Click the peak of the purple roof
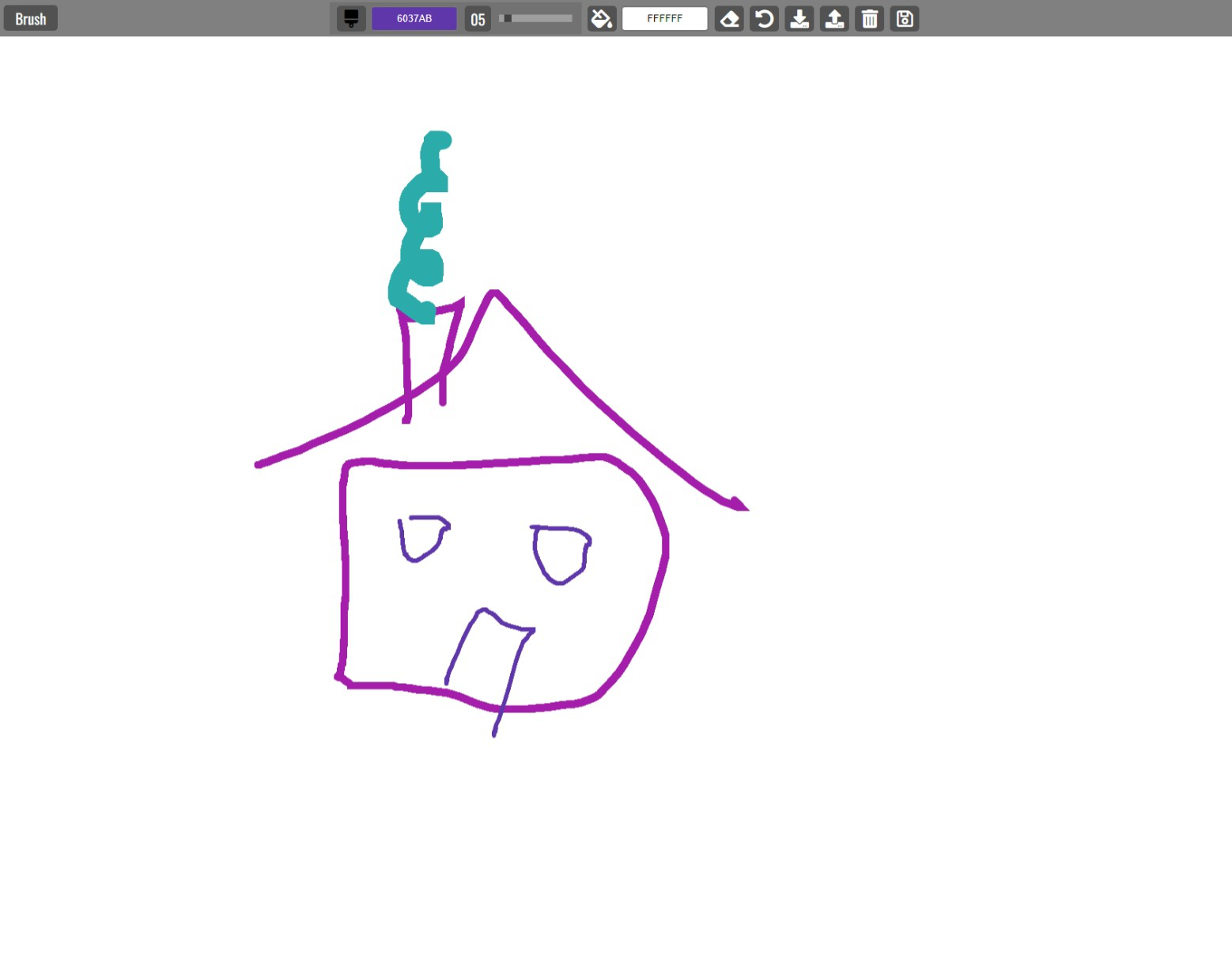The width and height of the screenshot is (1232, 955). click(493, 293)
